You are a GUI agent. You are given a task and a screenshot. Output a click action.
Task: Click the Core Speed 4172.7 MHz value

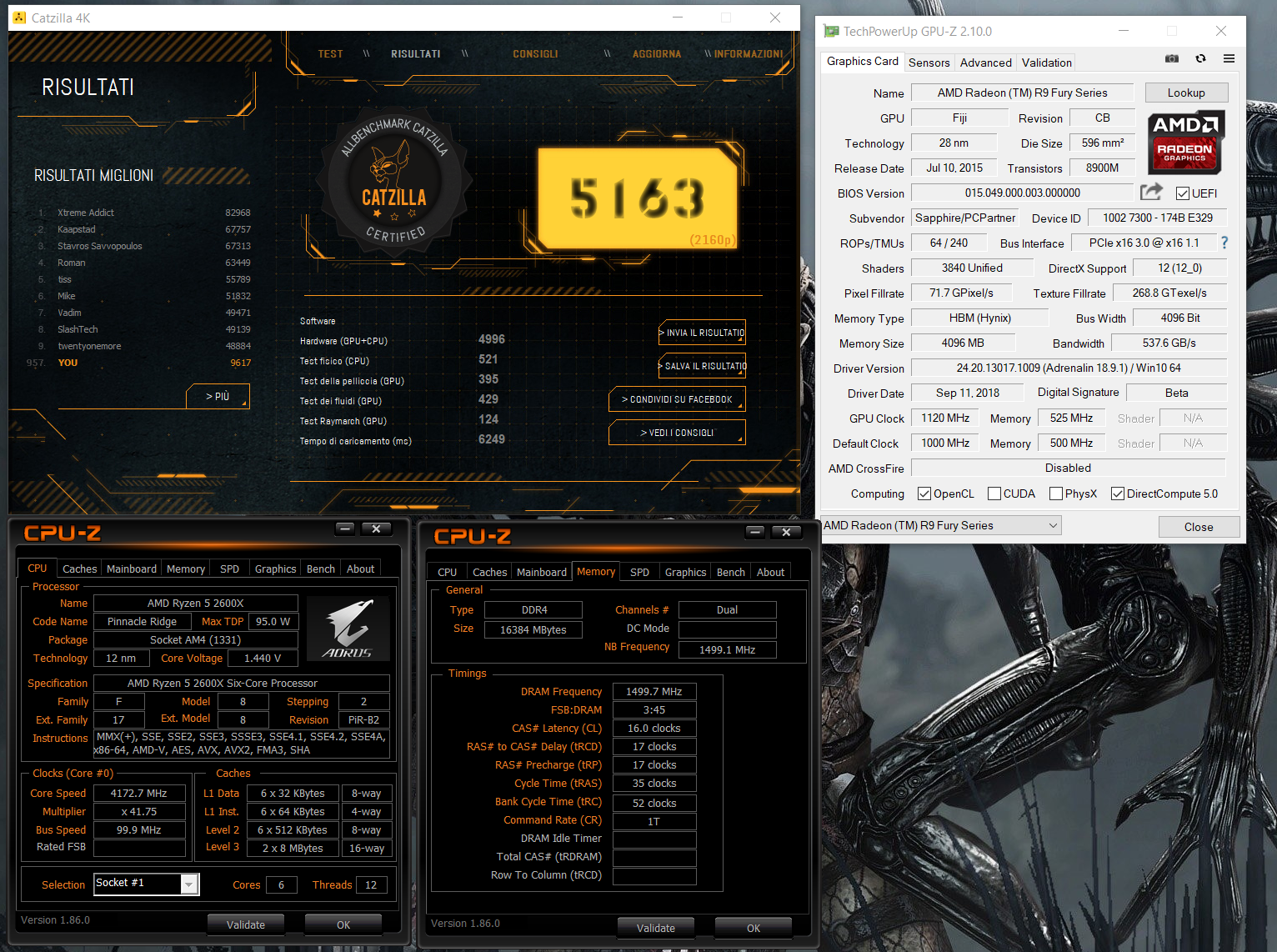(x=139, y=793)
